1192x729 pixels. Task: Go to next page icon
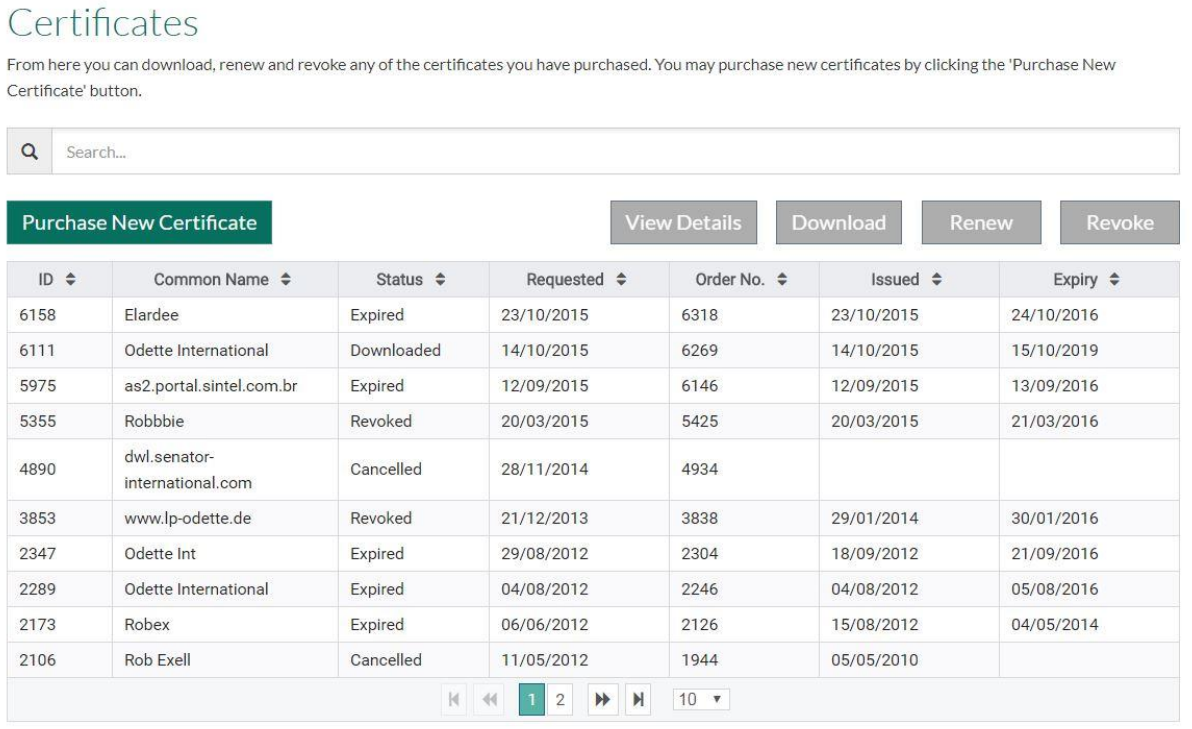point(602,699)
